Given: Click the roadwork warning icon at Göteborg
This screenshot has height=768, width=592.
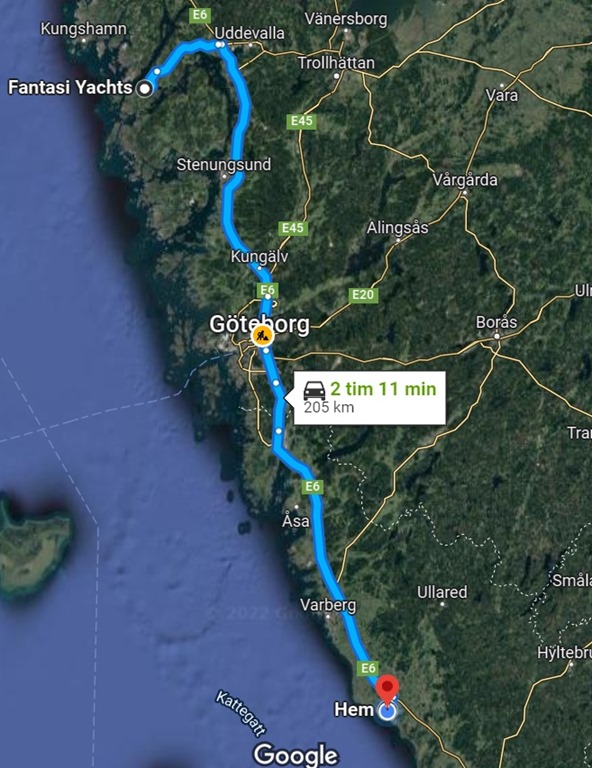Looking at the screenshot, I should [262, 336].
